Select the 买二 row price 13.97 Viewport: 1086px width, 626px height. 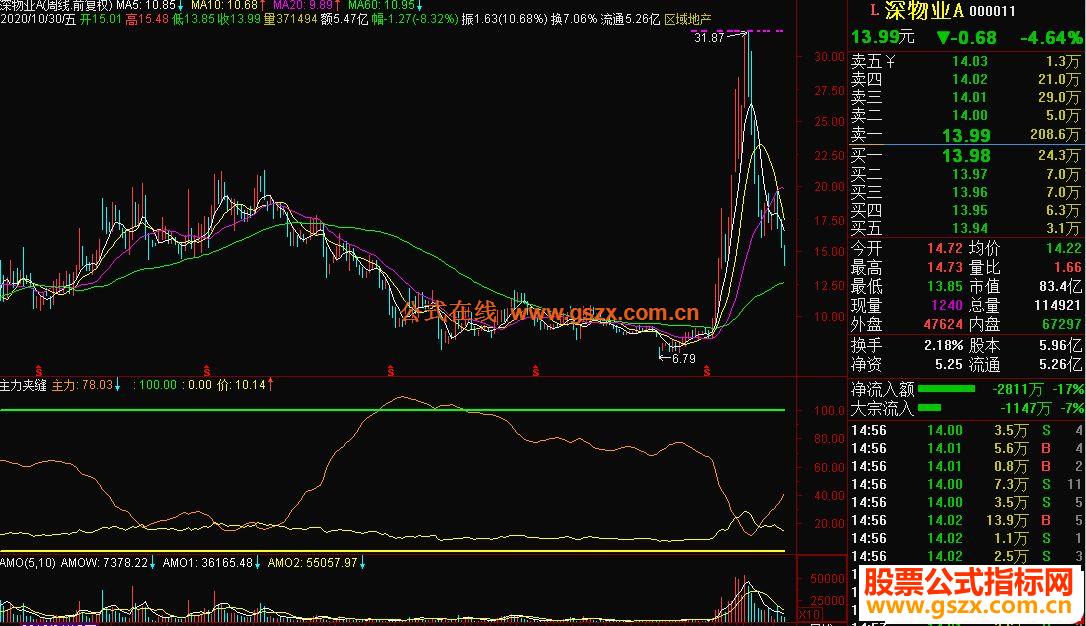click(970, 175)
